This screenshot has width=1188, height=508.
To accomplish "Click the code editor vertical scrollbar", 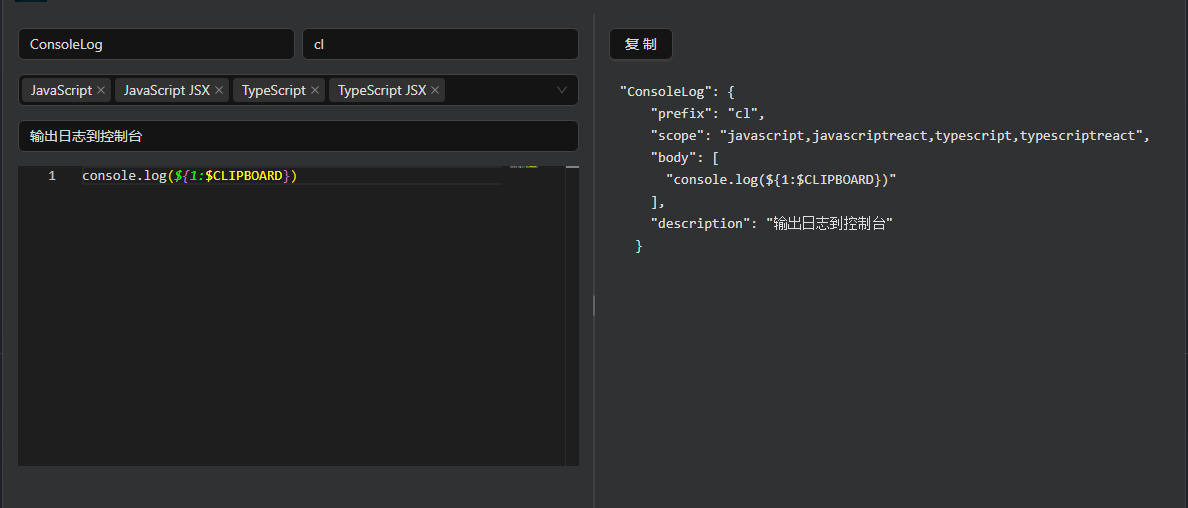I will (572, 300).
